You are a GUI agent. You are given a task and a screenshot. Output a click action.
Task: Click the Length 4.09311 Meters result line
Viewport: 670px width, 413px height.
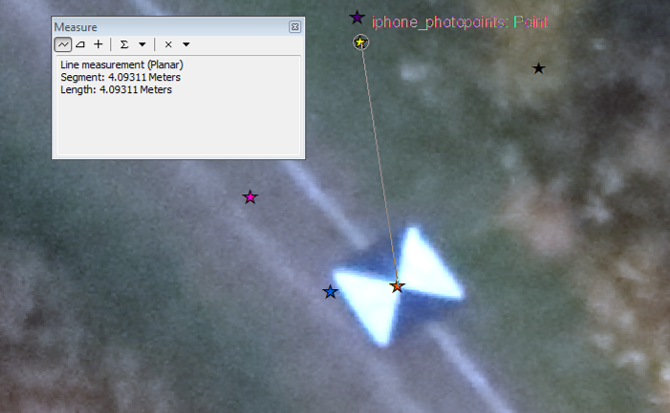tap(116, 90)
